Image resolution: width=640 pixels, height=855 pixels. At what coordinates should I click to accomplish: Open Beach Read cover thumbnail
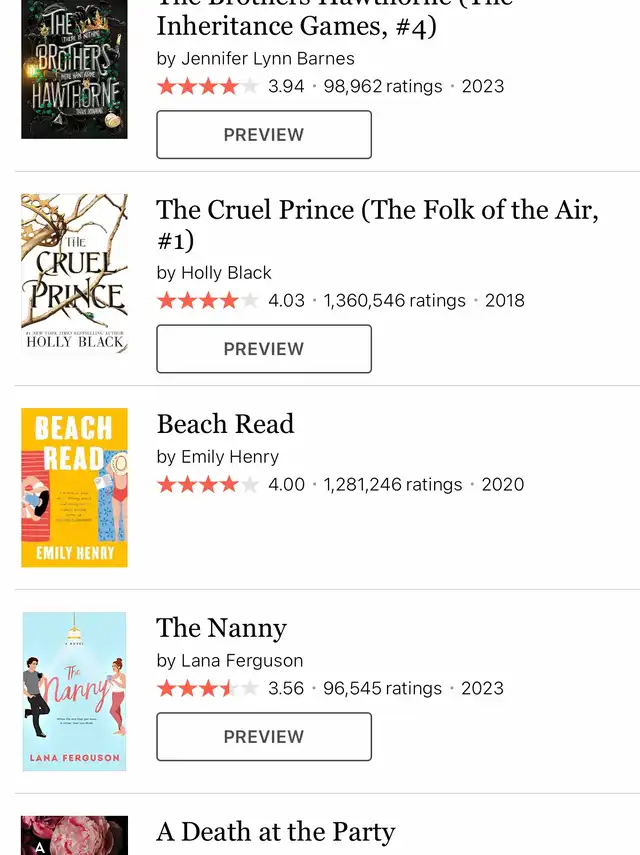pos(74,488)
